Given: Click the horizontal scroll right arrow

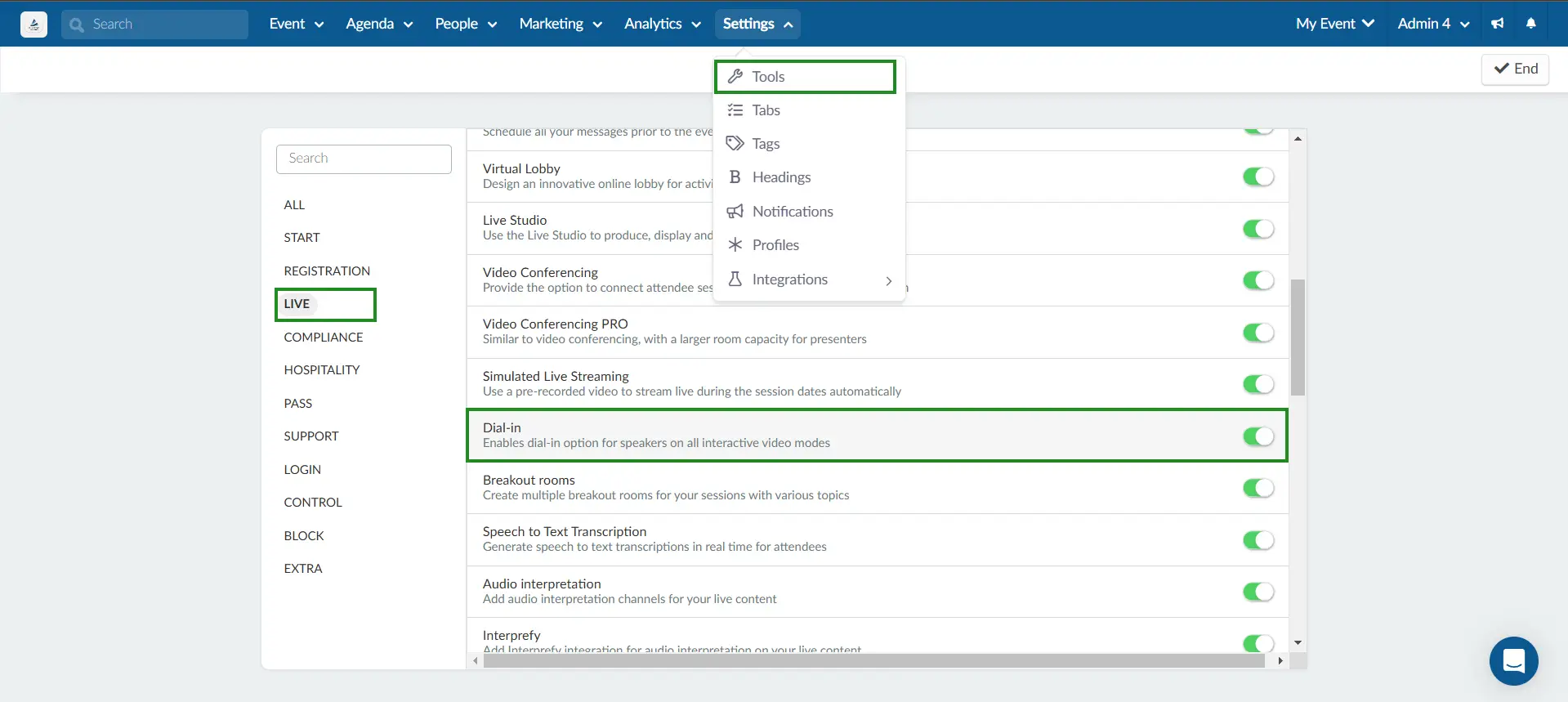Looking at the screenshot, I should [x=1280, y=660].
